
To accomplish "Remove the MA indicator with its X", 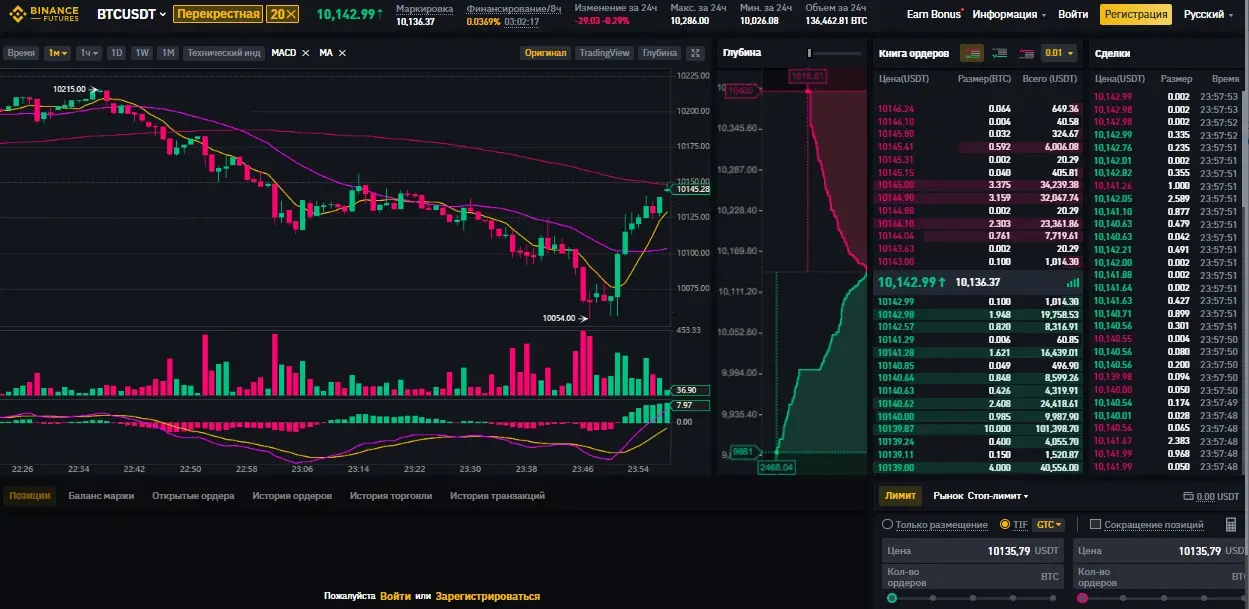I will point(342,53).
